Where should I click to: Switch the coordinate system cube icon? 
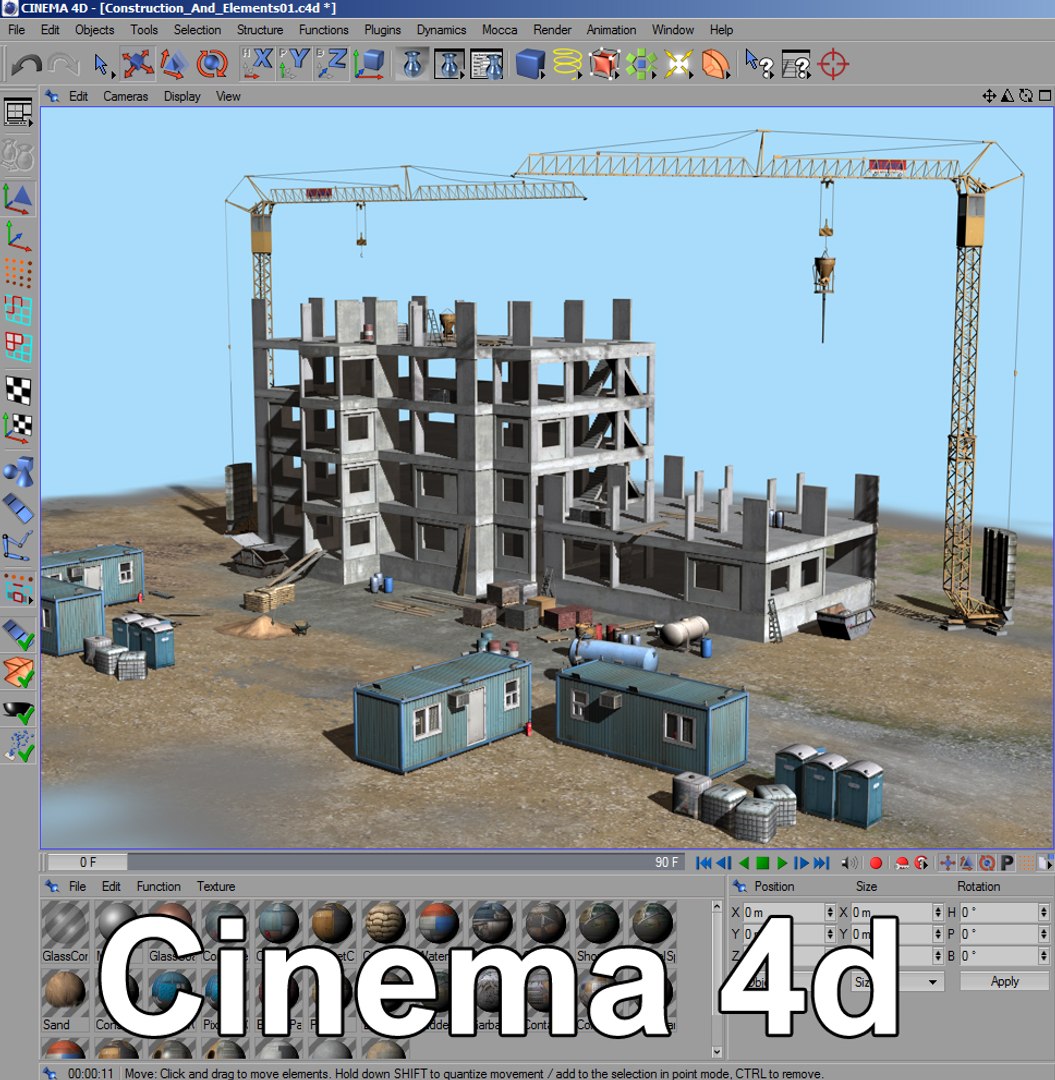(x=369, y=64)
